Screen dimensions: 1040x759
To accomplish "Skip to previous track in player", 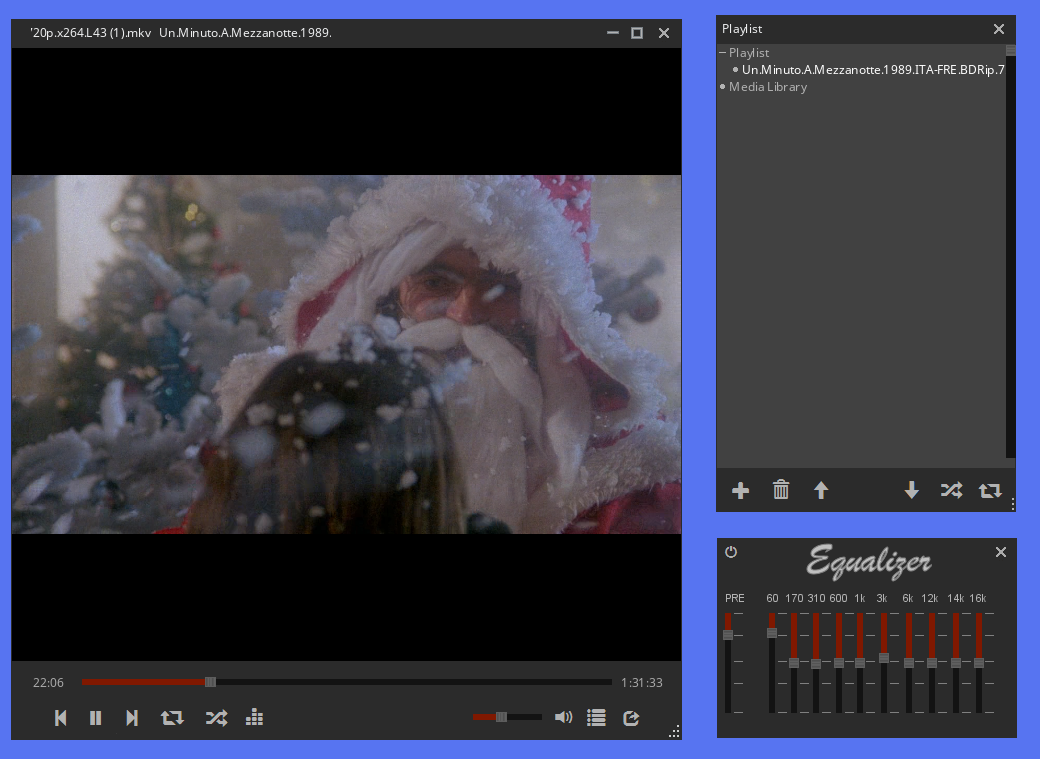I will coord(60,718).
